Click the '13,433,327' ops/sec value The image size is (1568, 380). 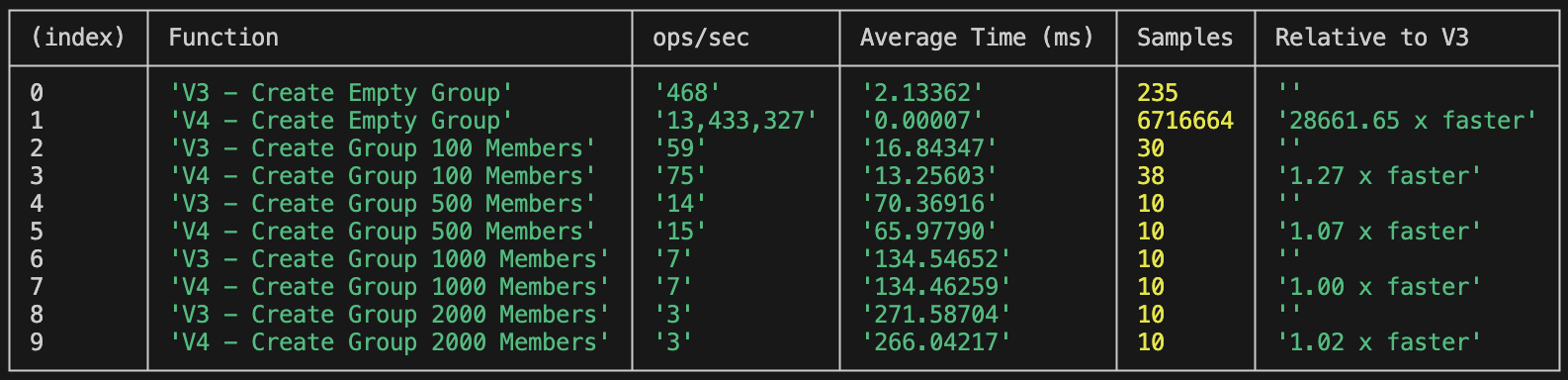click(x=736, y=121)
